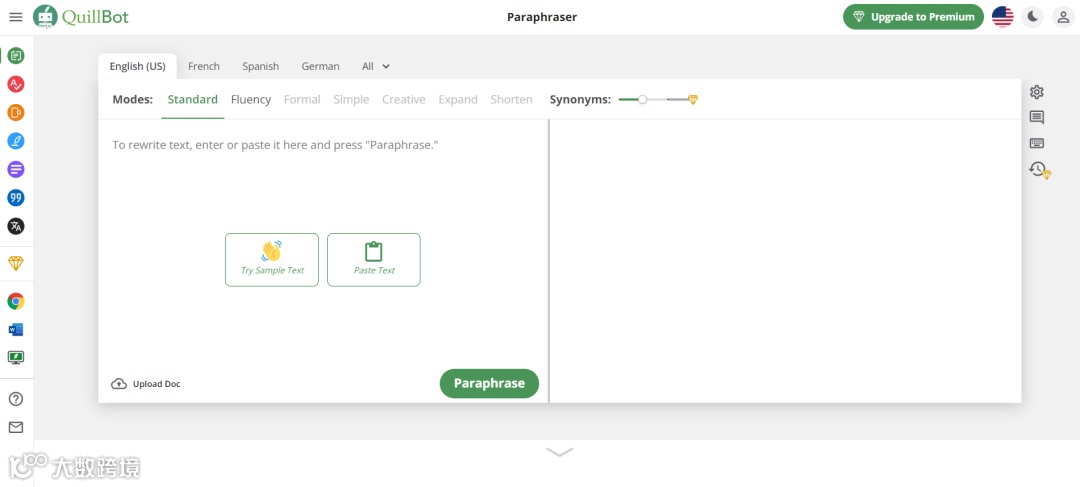Screen dimensions: 1080x487
Task: Click the Paraphrase button
Action: click(x=489, y=384)
